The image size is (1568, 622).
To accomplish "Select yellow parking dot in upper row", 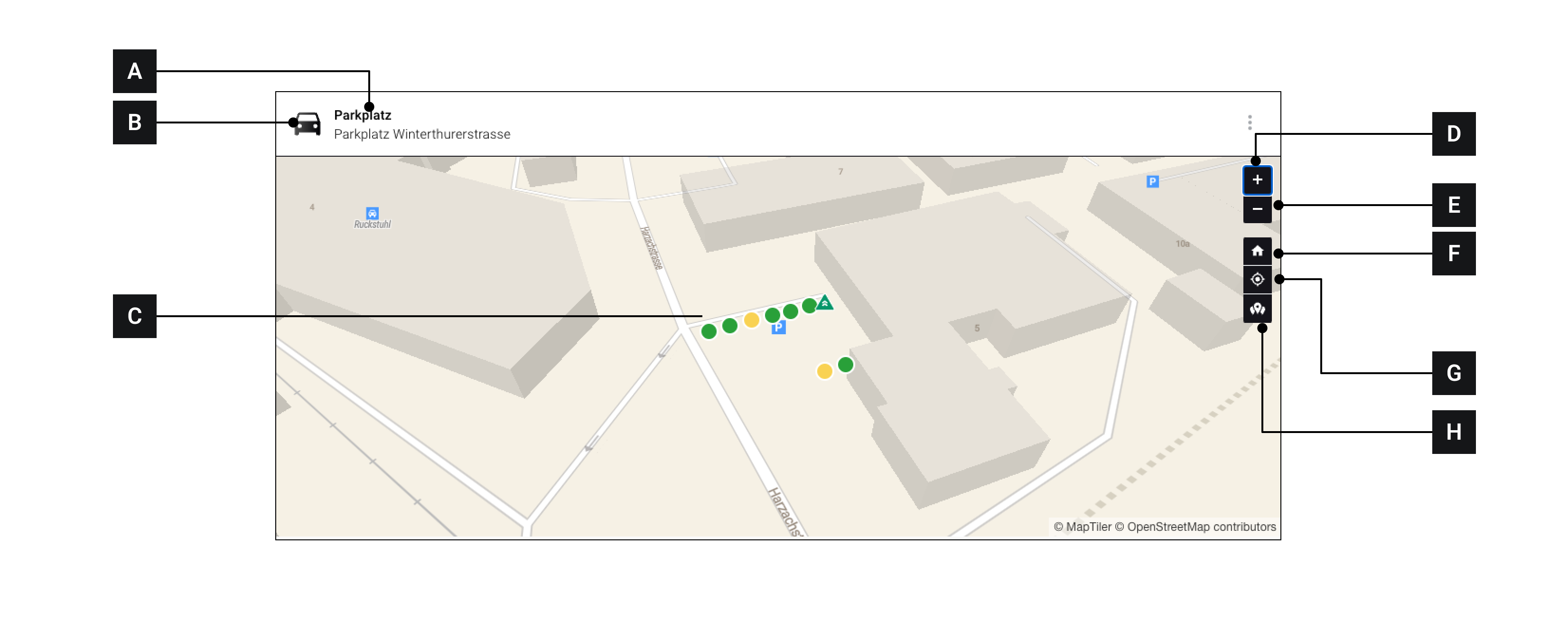I will point(751,320).
